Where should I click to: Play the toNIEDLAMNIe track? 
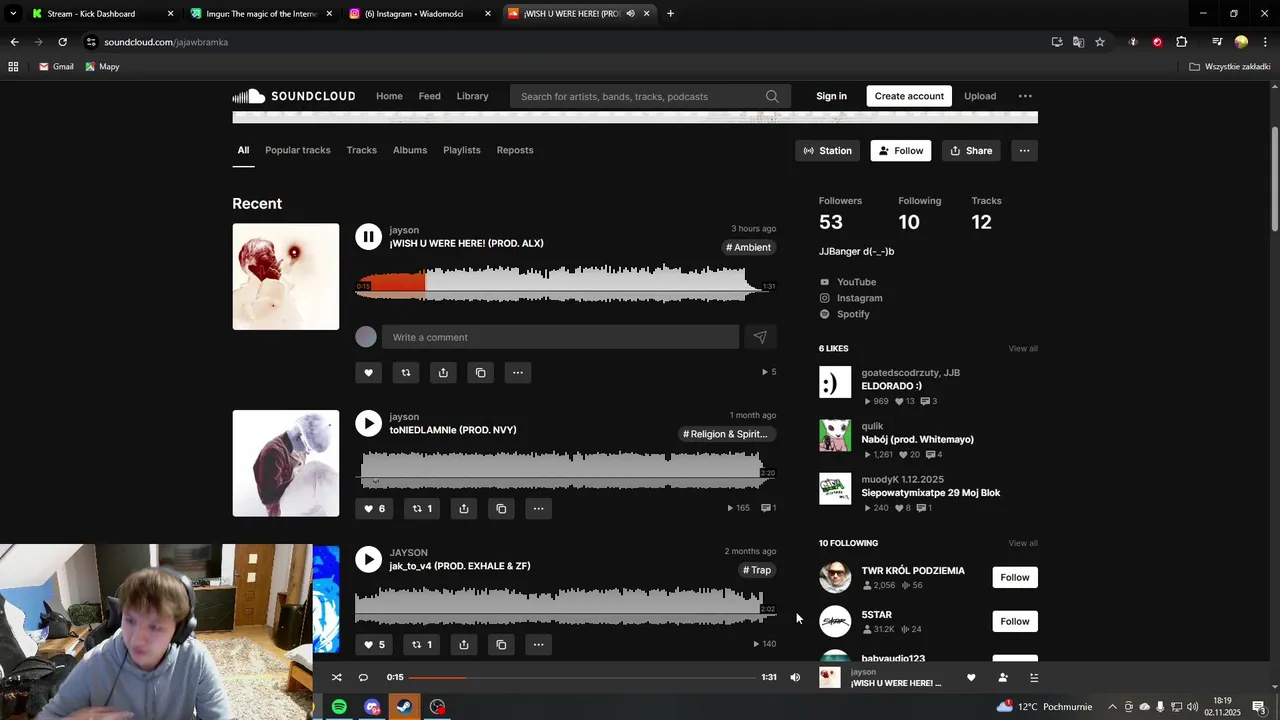pyautogui.click(x=368, y=423)
